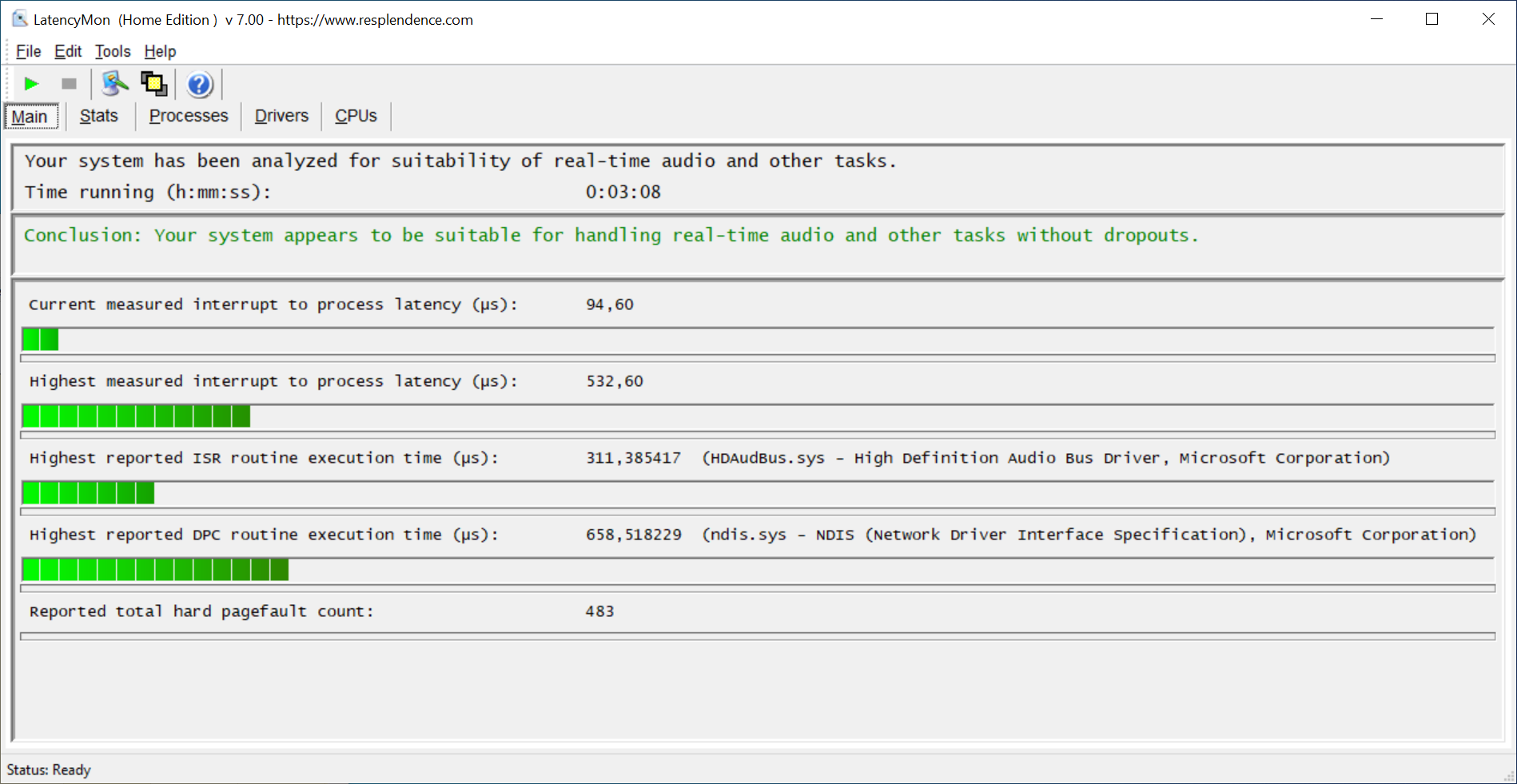Viewport: 1517px width, 784px height.
Task: Click the green conclusion text
Action: [x=611, y=236]
